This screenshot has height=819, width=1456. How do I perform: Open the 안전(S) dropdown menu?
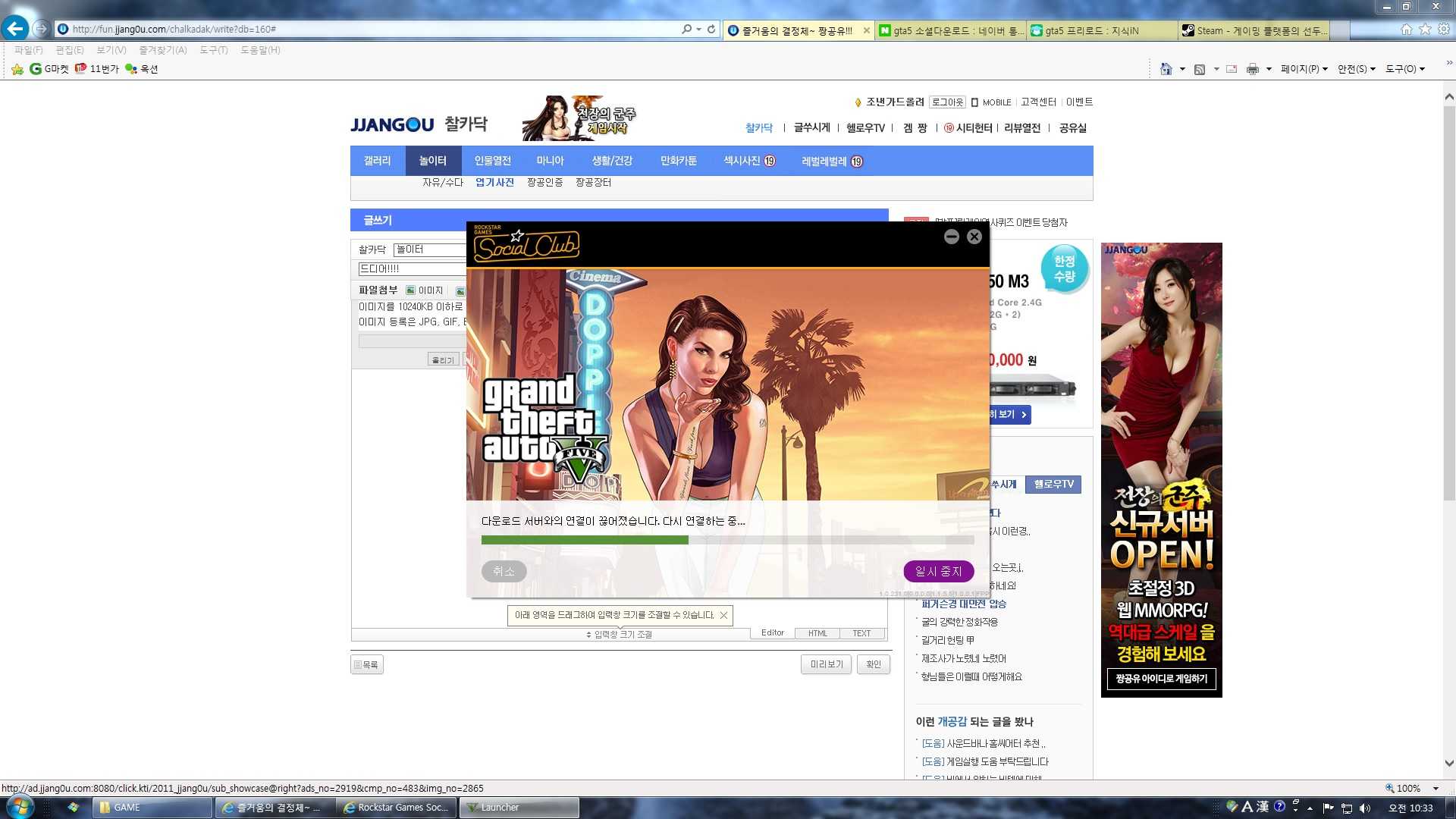tap(1357, 69)
